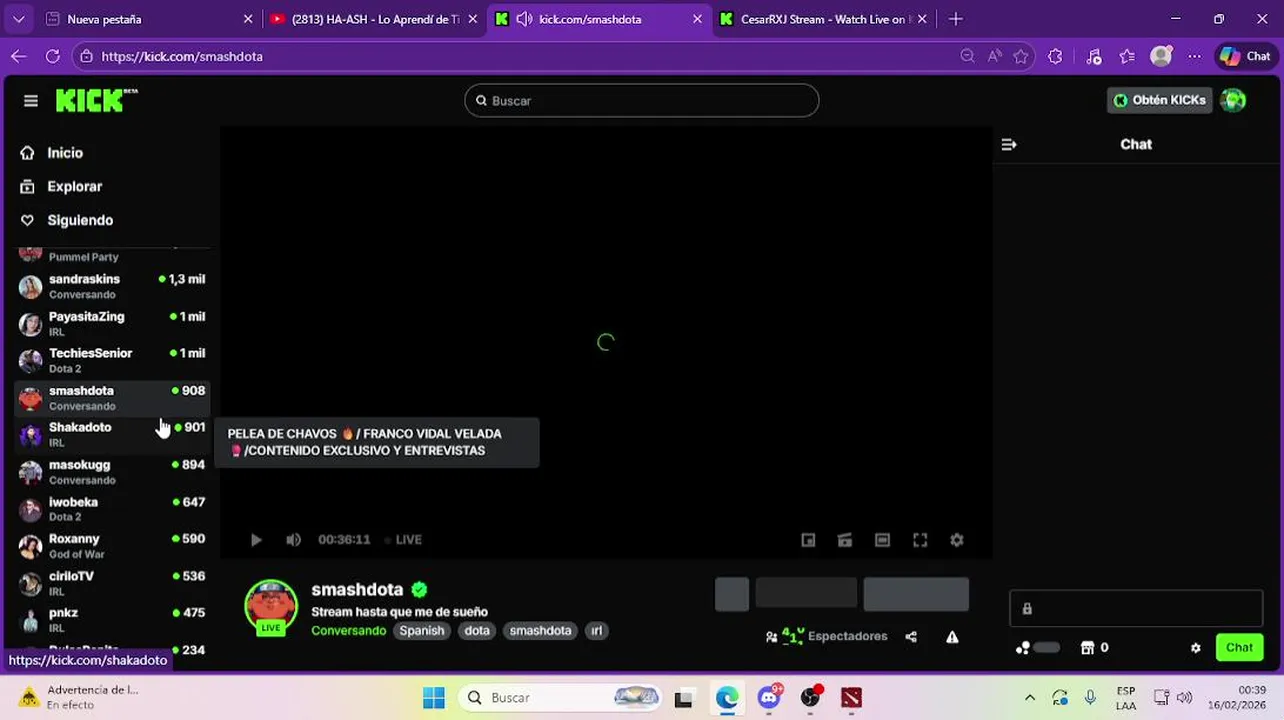This screenshot has height=720, width=1284.
Task: Create a clip with clapperboard icon
Action: 845,540
